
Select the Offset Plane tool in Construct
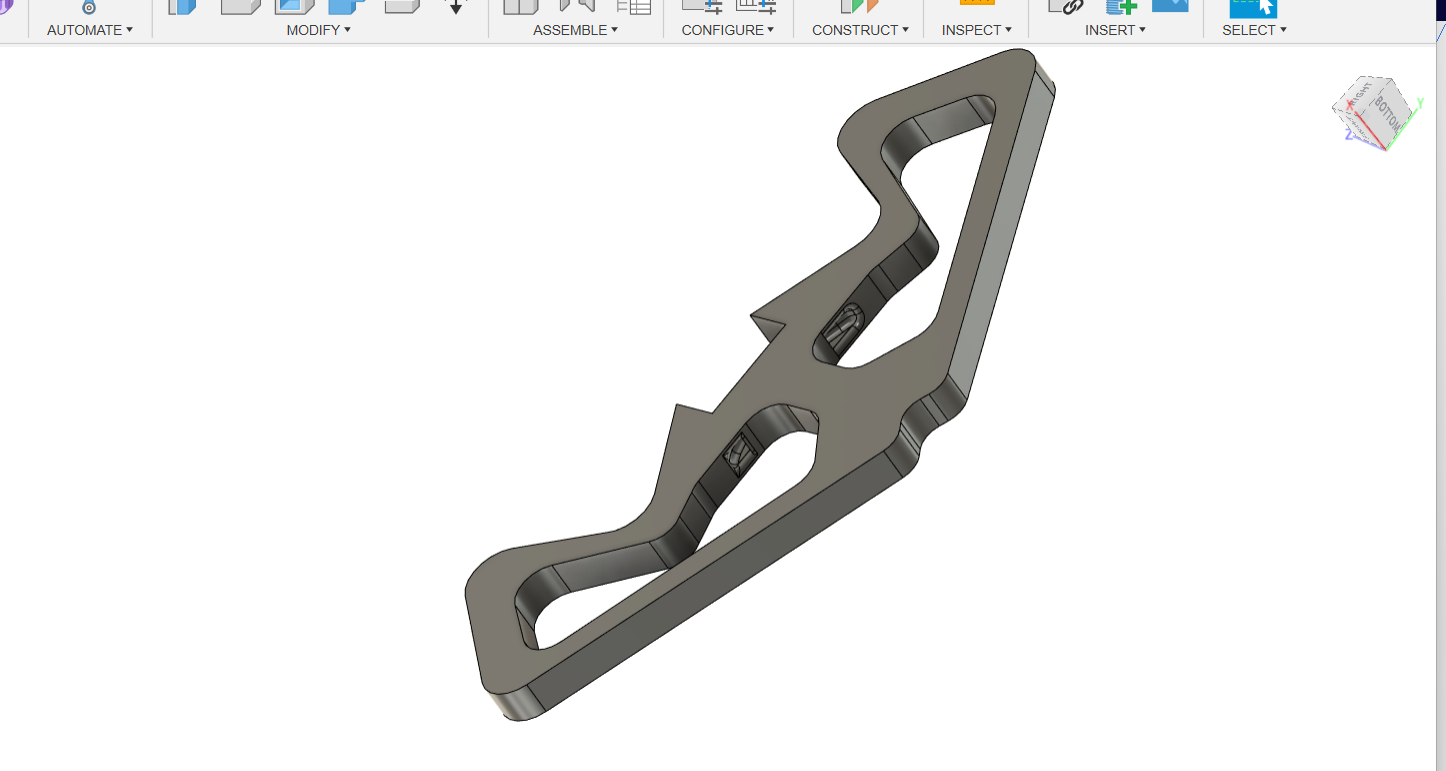pos(860,6)
